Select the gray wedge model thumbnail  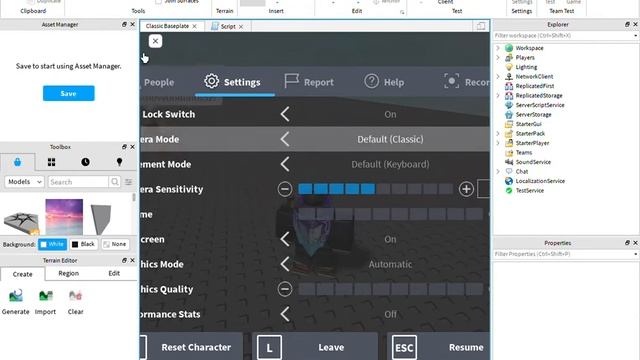click(101, 219)
